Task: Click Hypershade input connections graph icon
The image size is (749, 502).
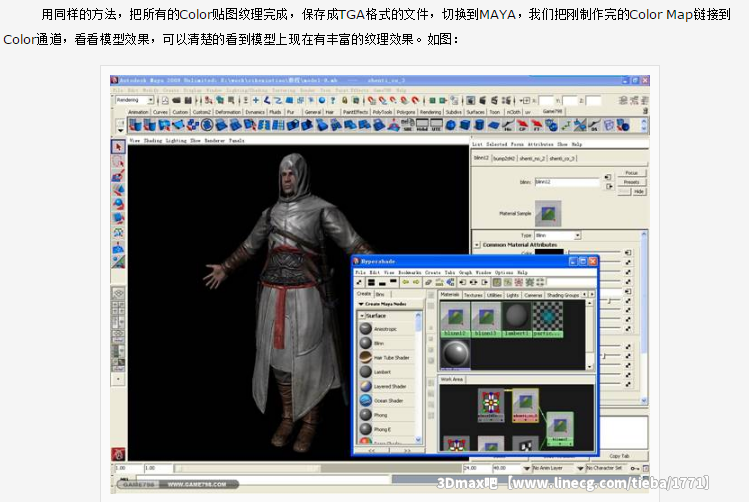Action: [462, 282]
